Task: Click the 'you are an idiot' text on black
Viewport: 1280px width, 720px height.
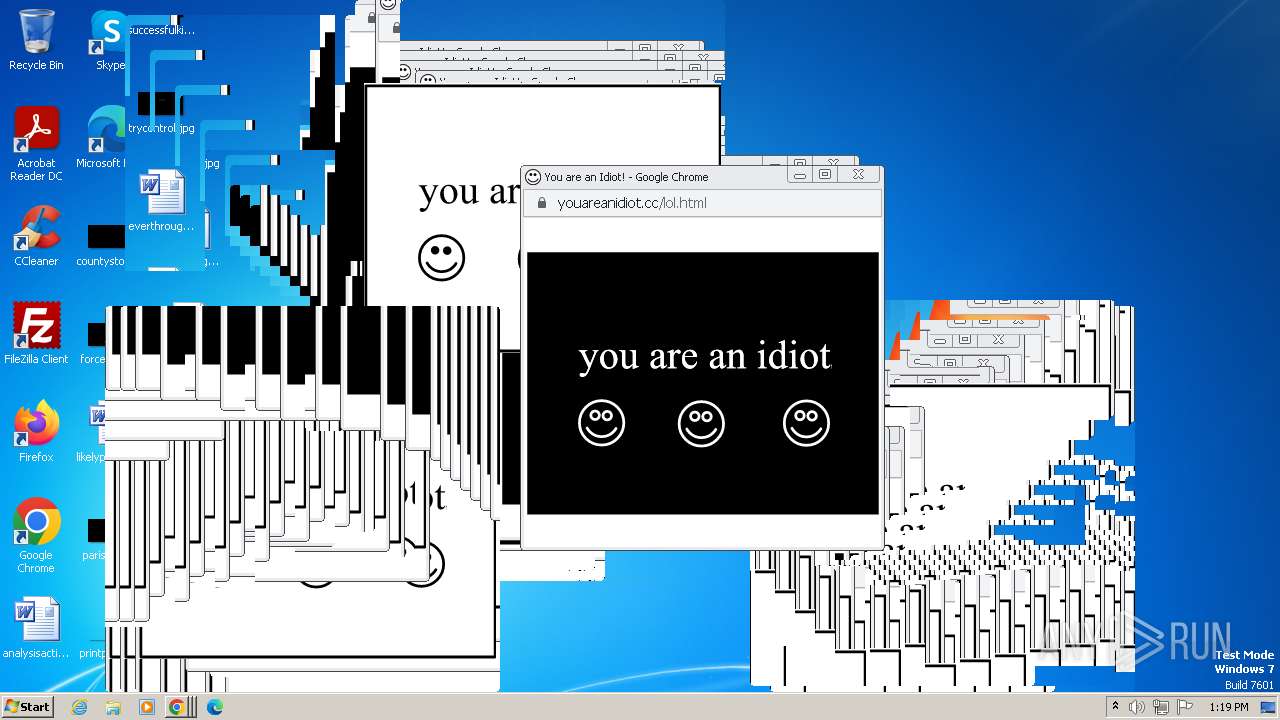Action: [704, 356]
